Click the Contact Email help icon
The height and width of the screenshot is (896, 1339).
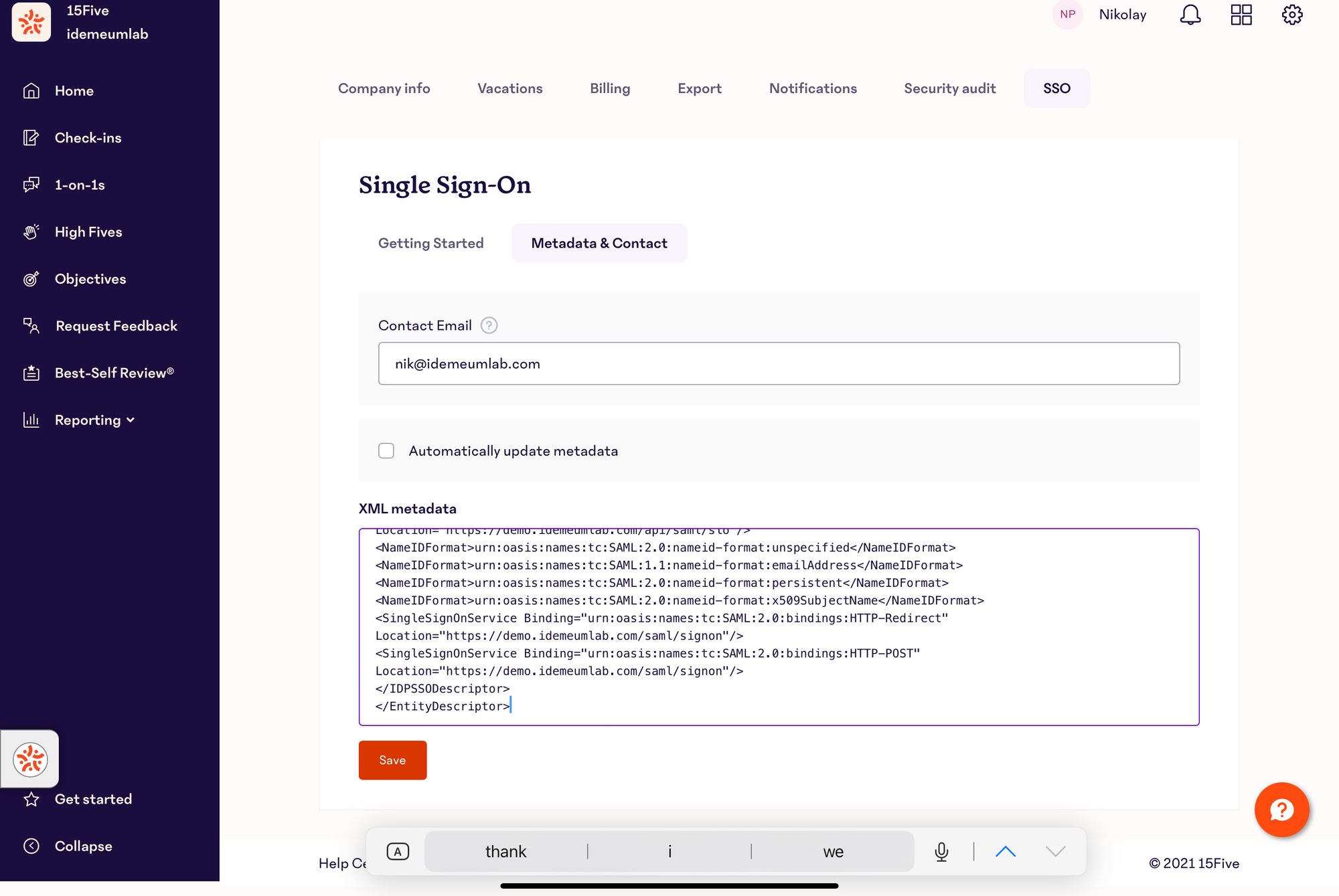click(489, 325)
